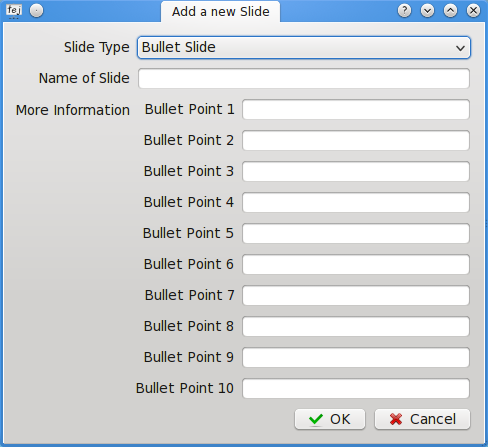Image resolution: width=488 pixels, height=447 pixels.
Task: Focus the Bullet Point 7 text field
Action: (x=356, y=295)
